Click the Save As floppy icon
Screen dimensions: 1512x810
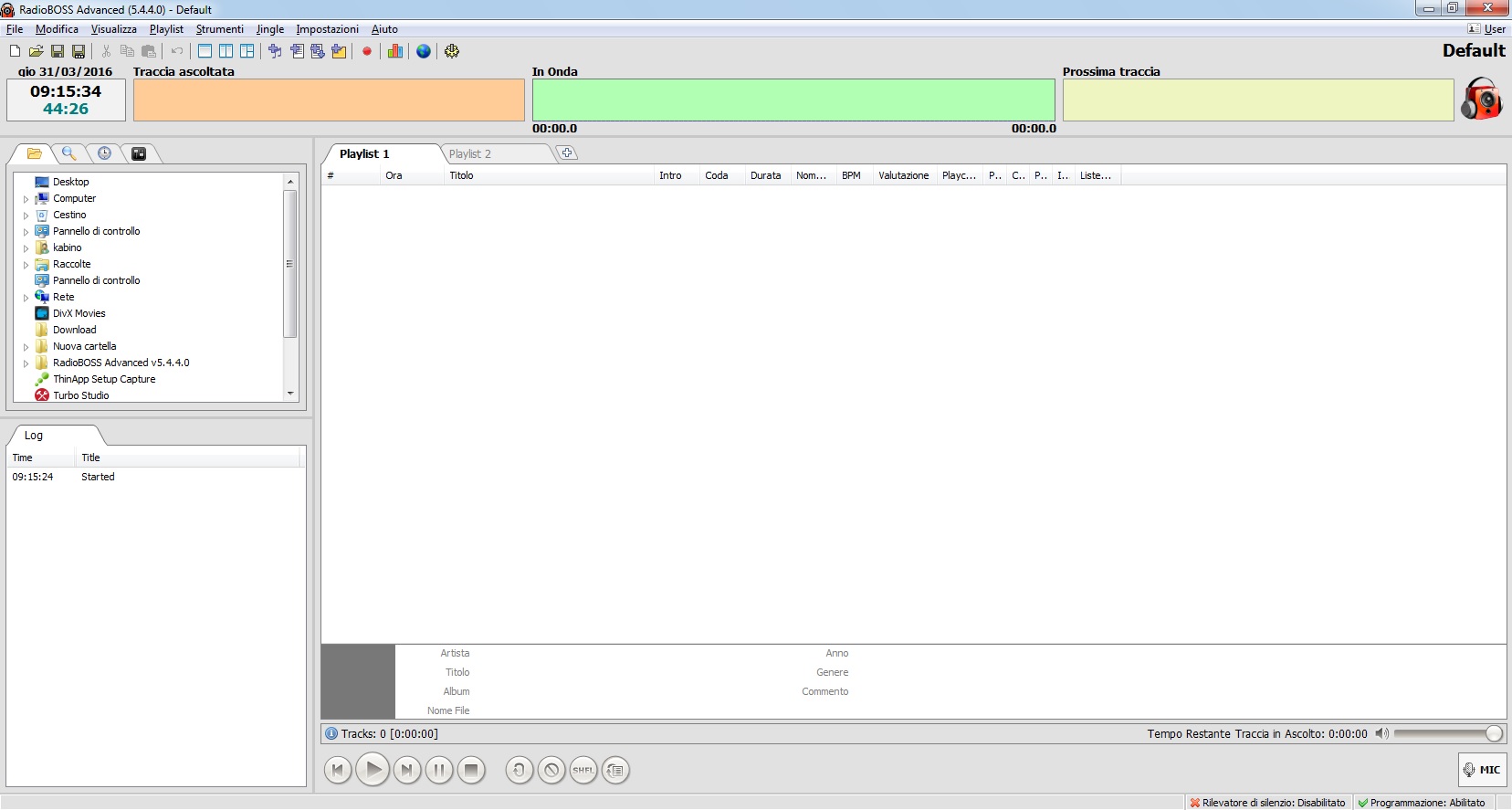(x=79, y=51)
